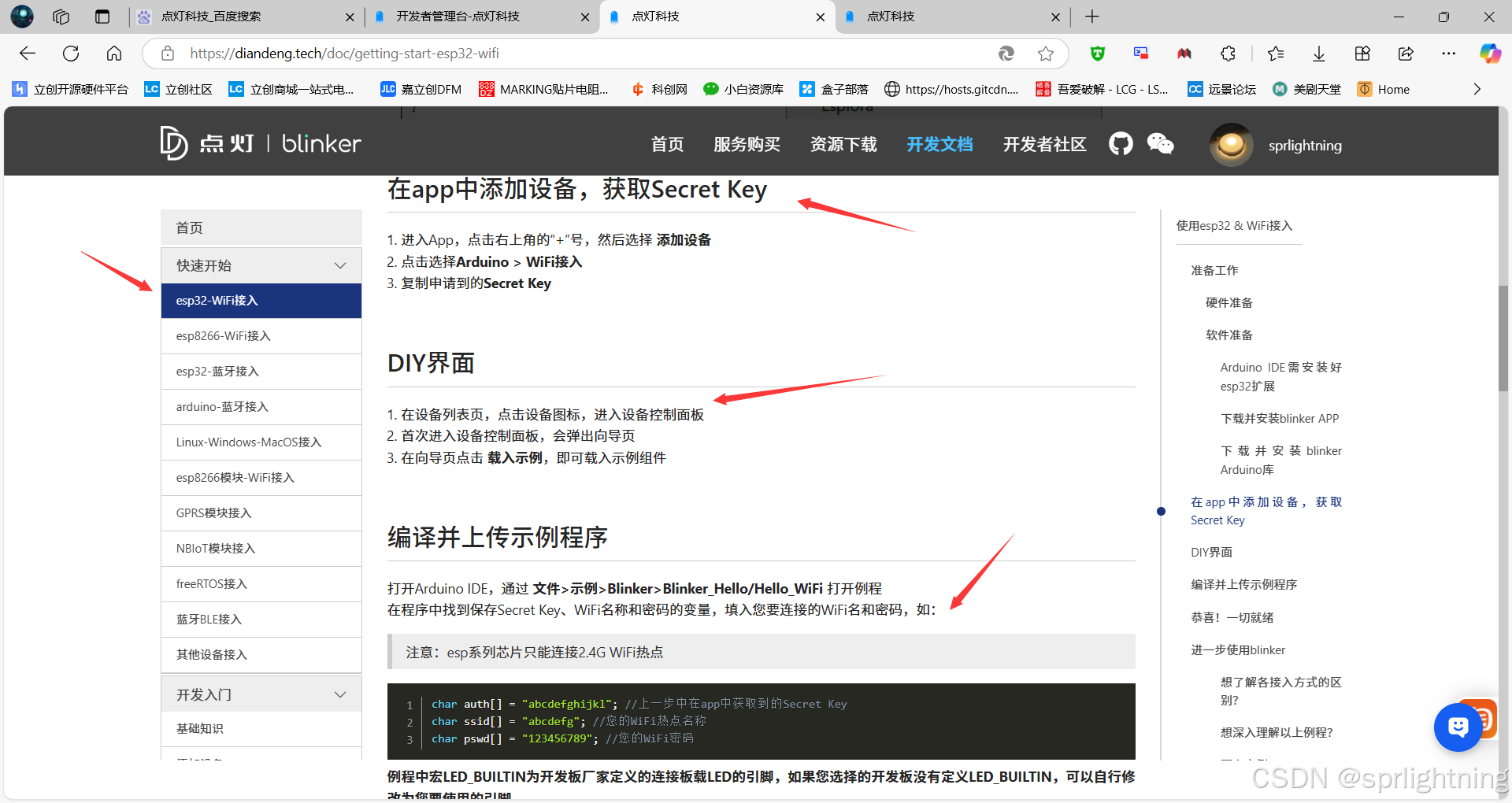Viewport: 1512px width, 803px height.
Task: Open the tab actions menu icon
Action: (102, 17)
